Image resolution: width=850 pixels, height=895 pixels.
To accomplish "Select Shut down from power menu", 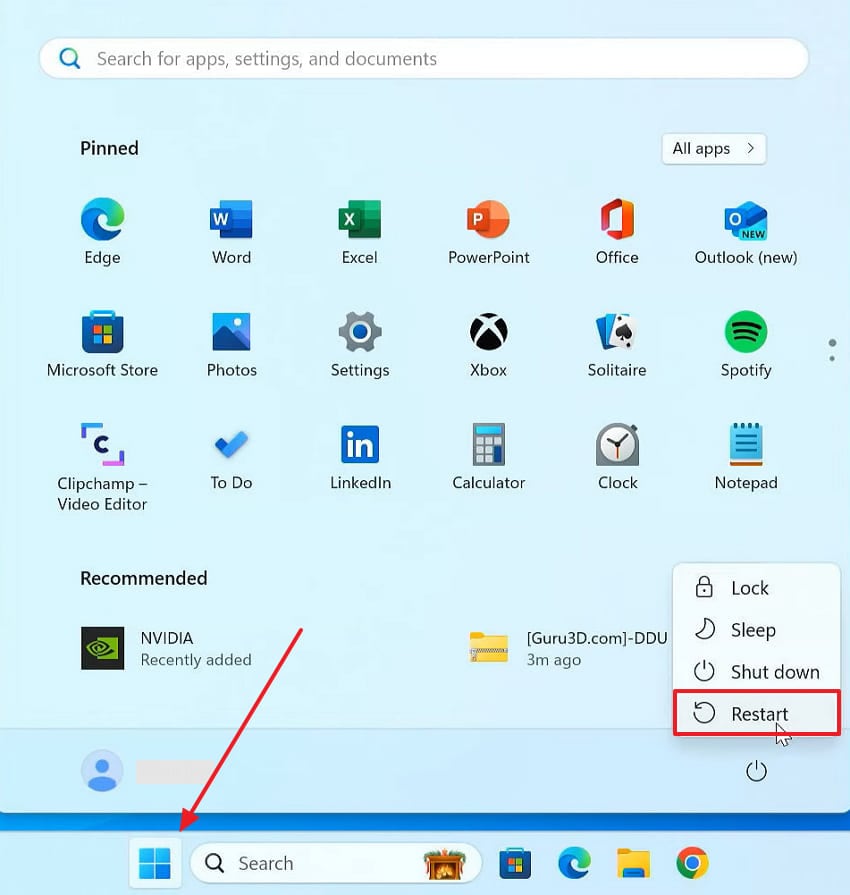I will coord(756,672).
